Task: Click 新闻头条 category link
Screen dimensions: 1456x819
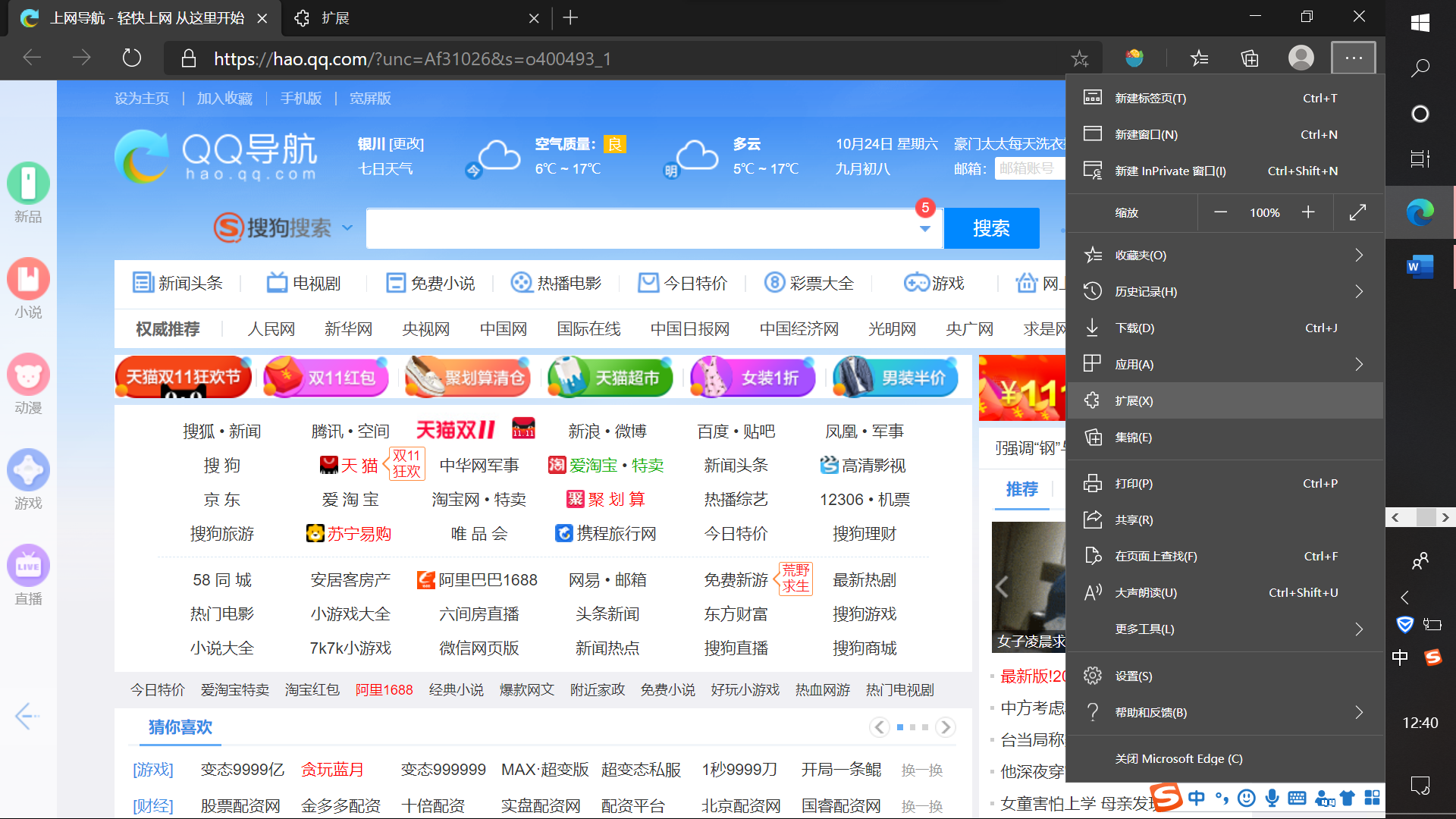Action: [177, 283]
